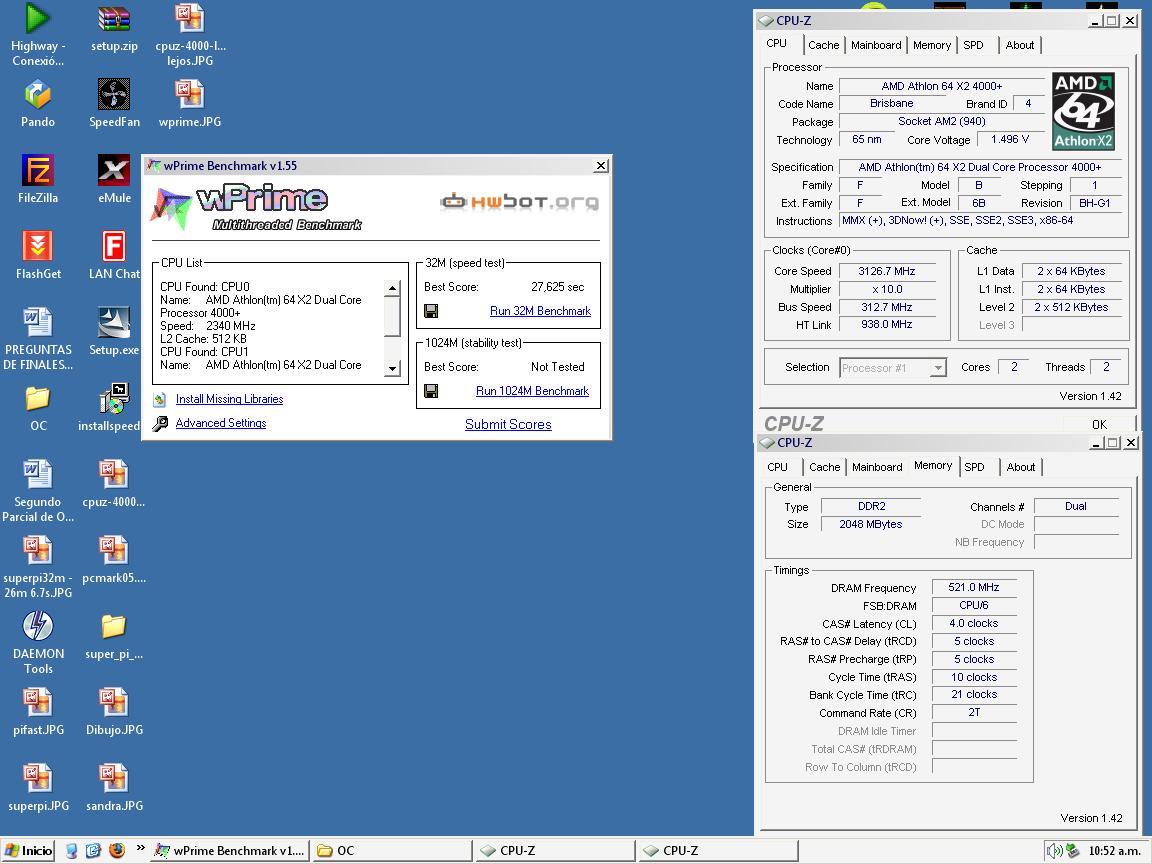The width and height of the screenshot is (1152, 864).
Task: Open the OC folder on the desktop
Action: pos(37,407)
